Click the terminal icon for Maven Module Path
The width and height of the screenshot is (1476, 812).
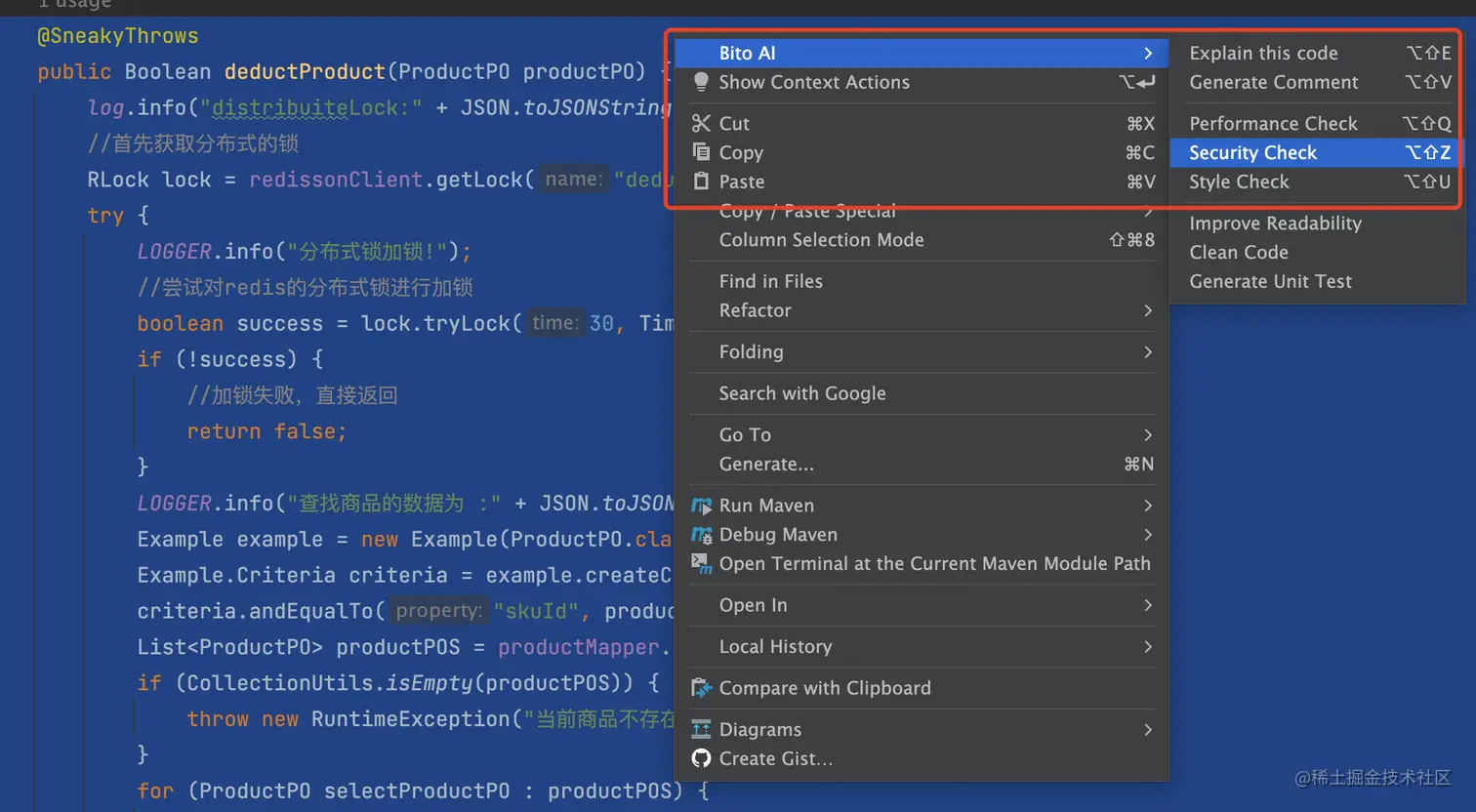[x=701, y=563]
